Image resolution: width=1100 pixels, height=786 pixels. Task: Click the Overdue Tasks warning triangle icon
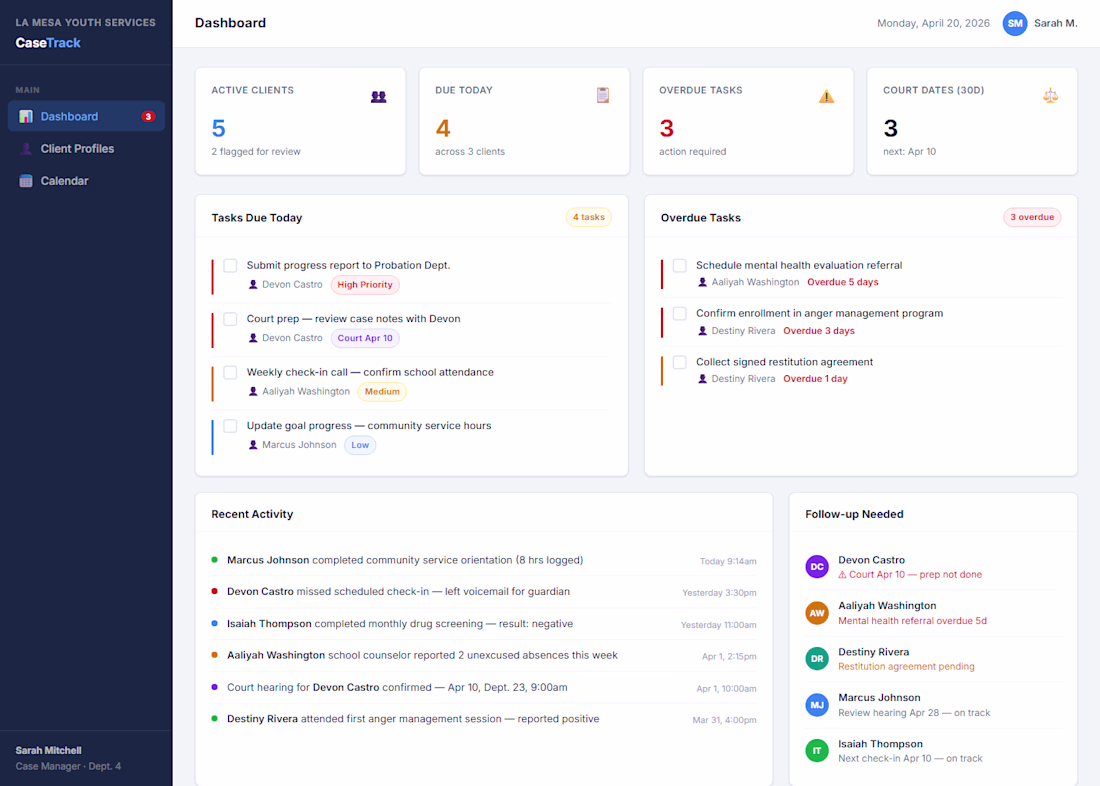pos(826,96)
